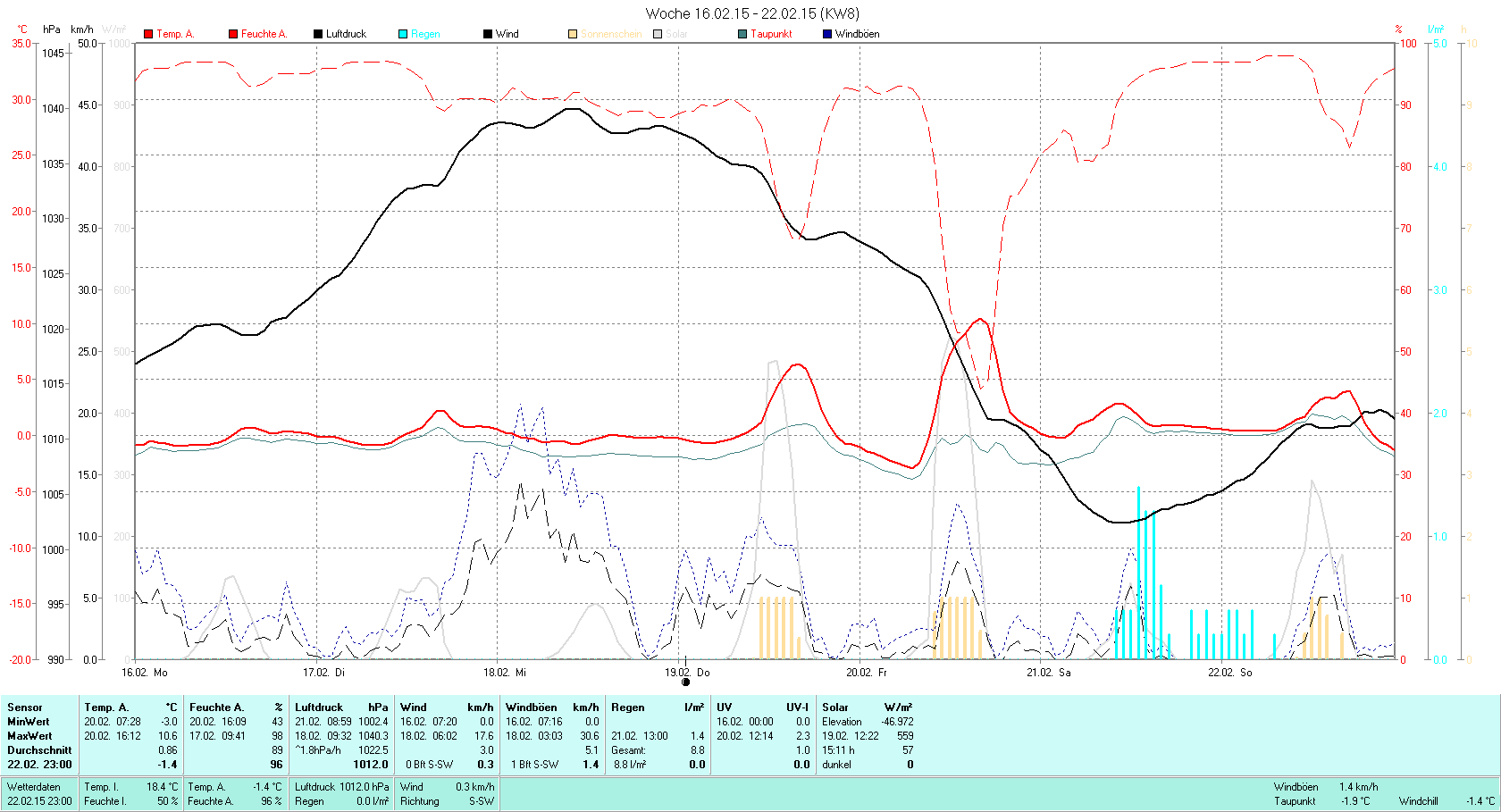The height and width of the screenshot is (812, 1501).
Task: Click the '20.02. Fr' date axis label
Action: [x=867, y=672]
